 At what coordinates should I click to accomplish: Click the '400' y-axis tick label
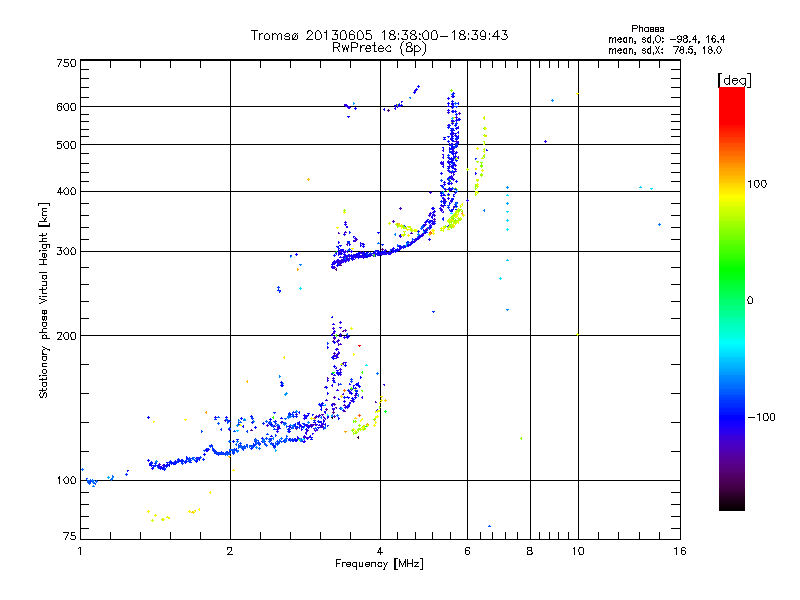coord(66,192)
